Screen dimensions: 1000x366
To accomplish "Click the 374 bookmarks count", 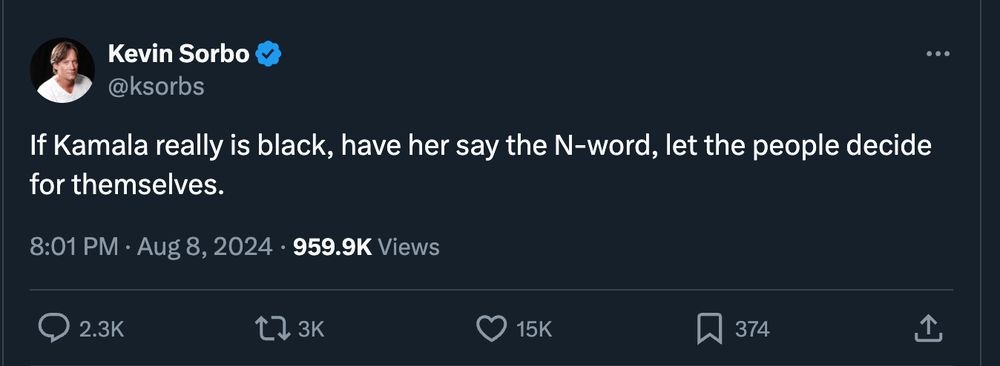I will click(x=752, y=330).
